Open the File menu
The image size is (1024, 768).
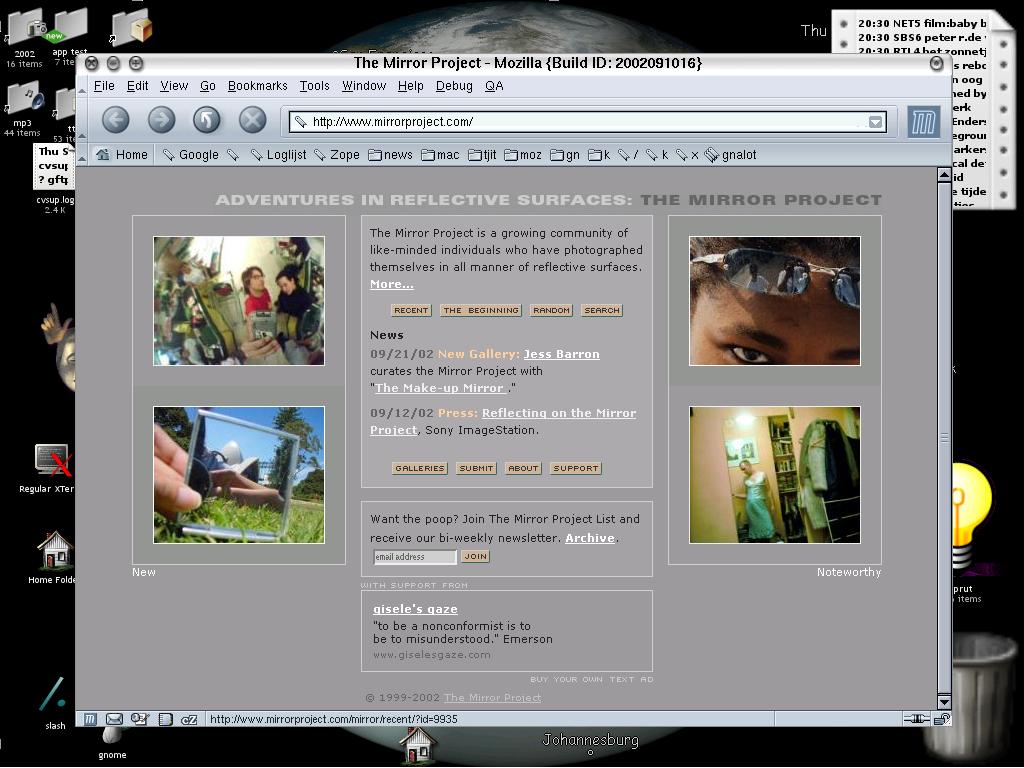[104, 86]
